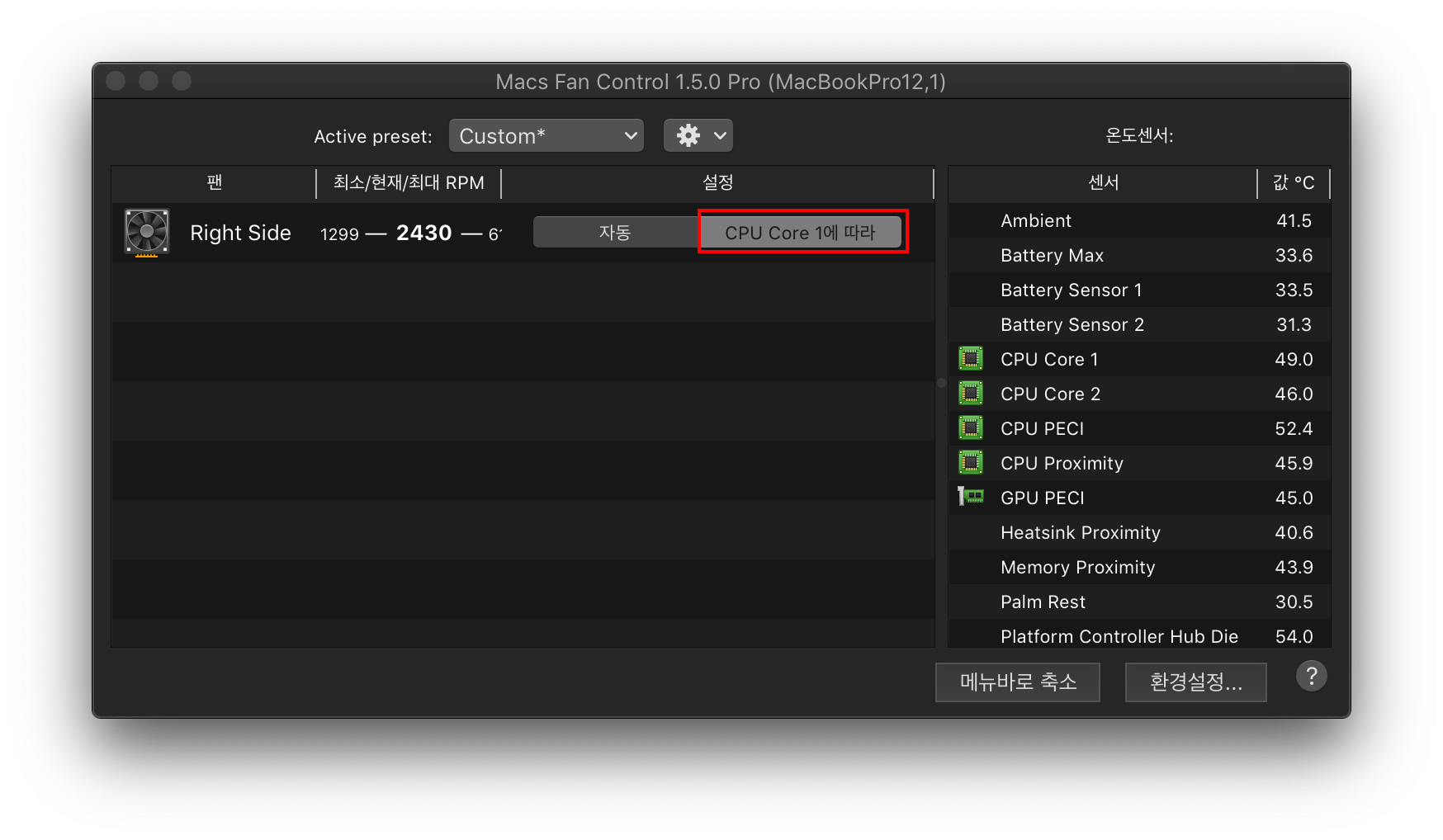Click the 41.5 Ambient temperature value
The height and width of the screenshot is (840, 1443).
(1294, 220)
